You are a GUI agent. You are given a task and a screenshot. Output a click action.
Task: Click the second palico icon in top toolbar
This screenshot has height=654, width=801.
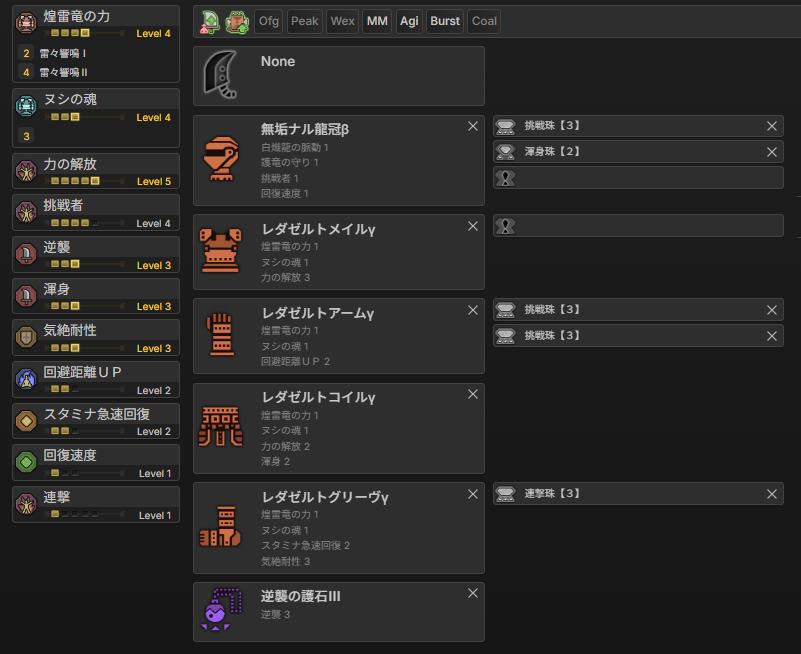[237, 21]
